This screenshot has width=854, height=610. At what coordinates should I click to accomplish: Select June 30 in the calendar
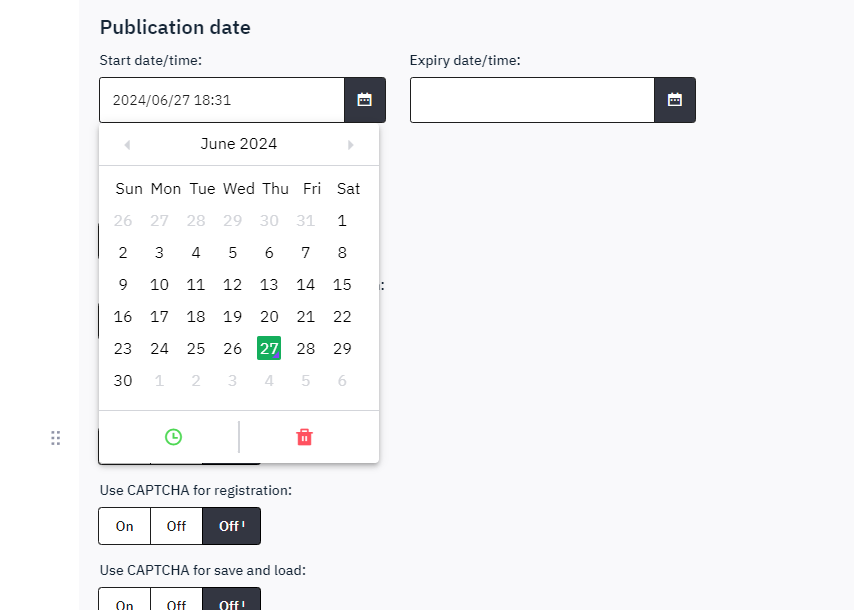(x=123, y=381)
